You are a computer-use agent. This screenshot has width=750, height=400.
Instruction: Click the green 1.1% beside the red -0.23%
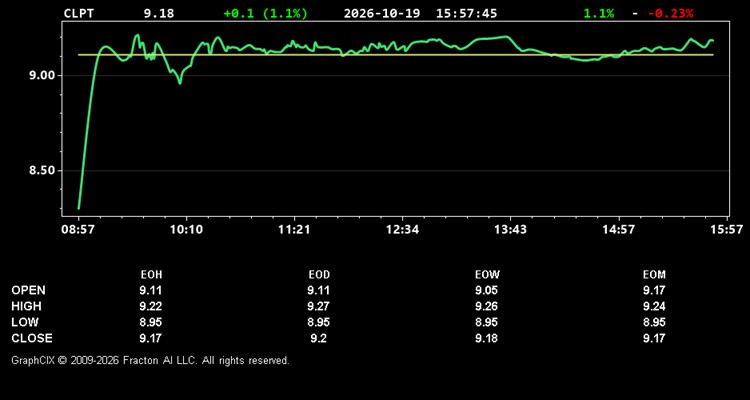pos(599,13)
